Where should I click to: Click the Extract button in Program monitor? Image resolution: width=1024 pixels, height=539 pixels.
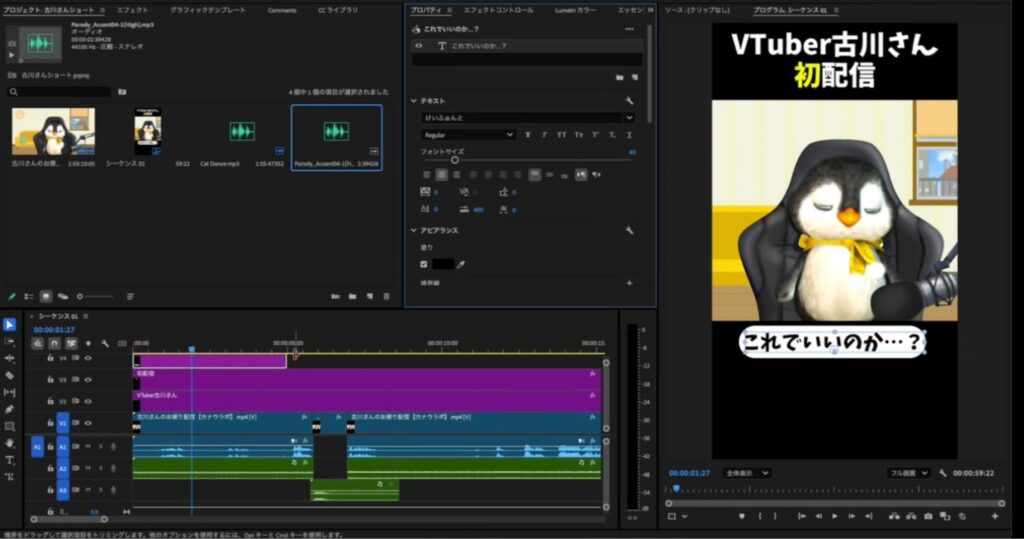tap(911, 516)
